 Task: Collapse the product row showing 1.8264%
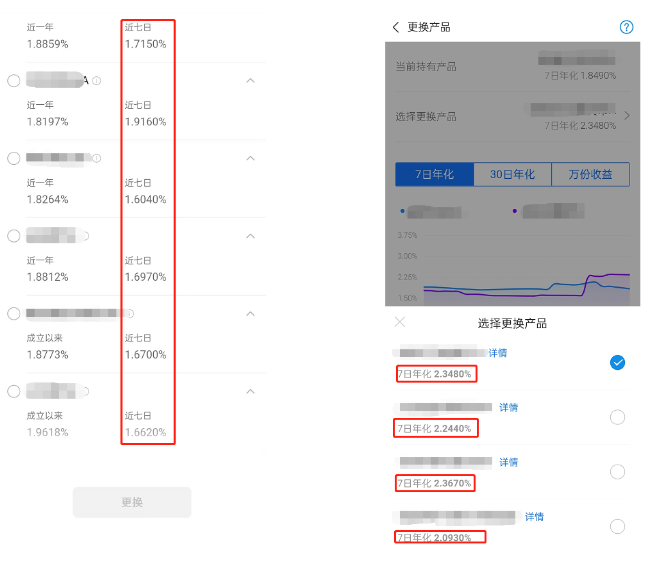click(x=250, y=158)
